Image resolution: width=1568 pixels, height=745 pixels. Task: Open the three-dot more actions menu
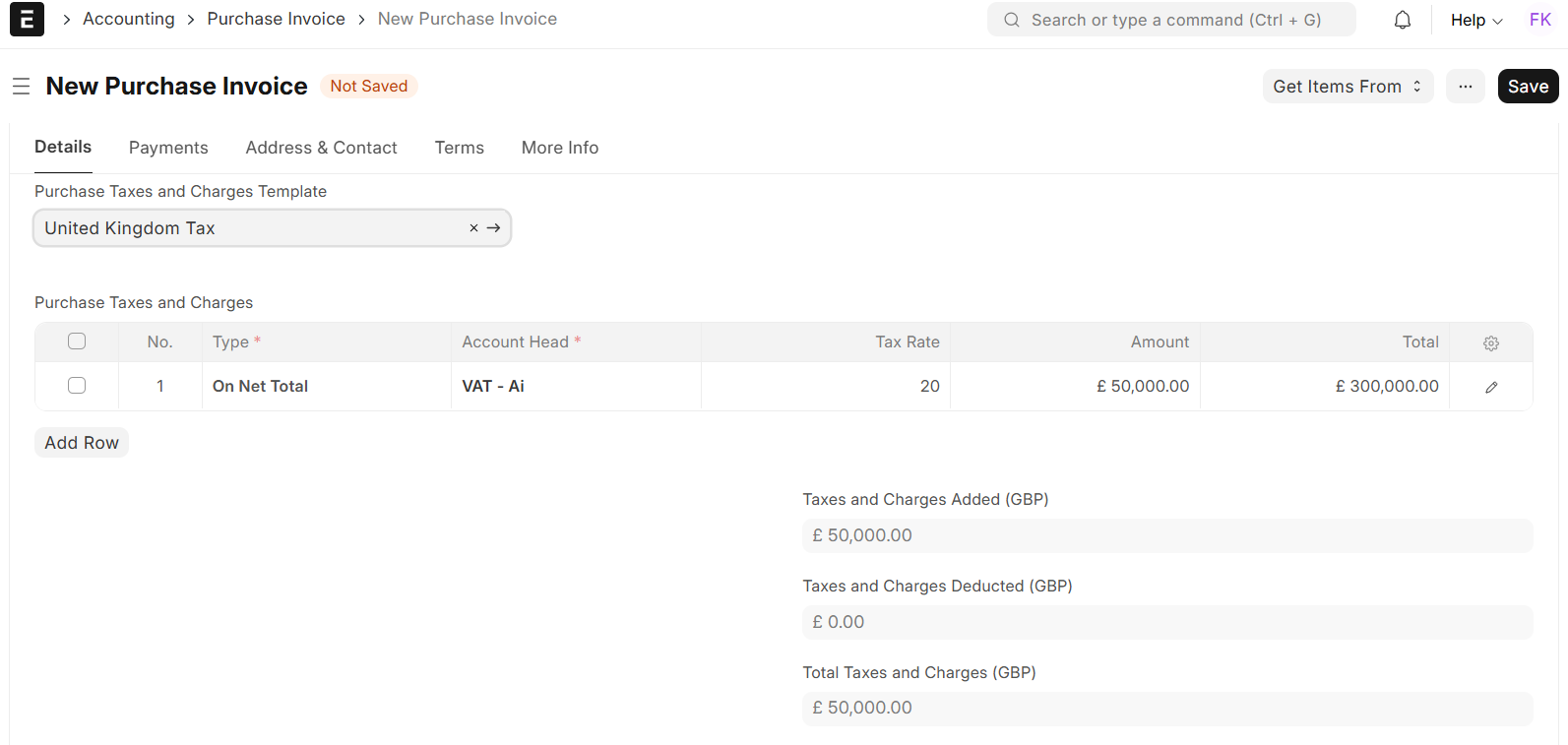(x=1465, y=87)
